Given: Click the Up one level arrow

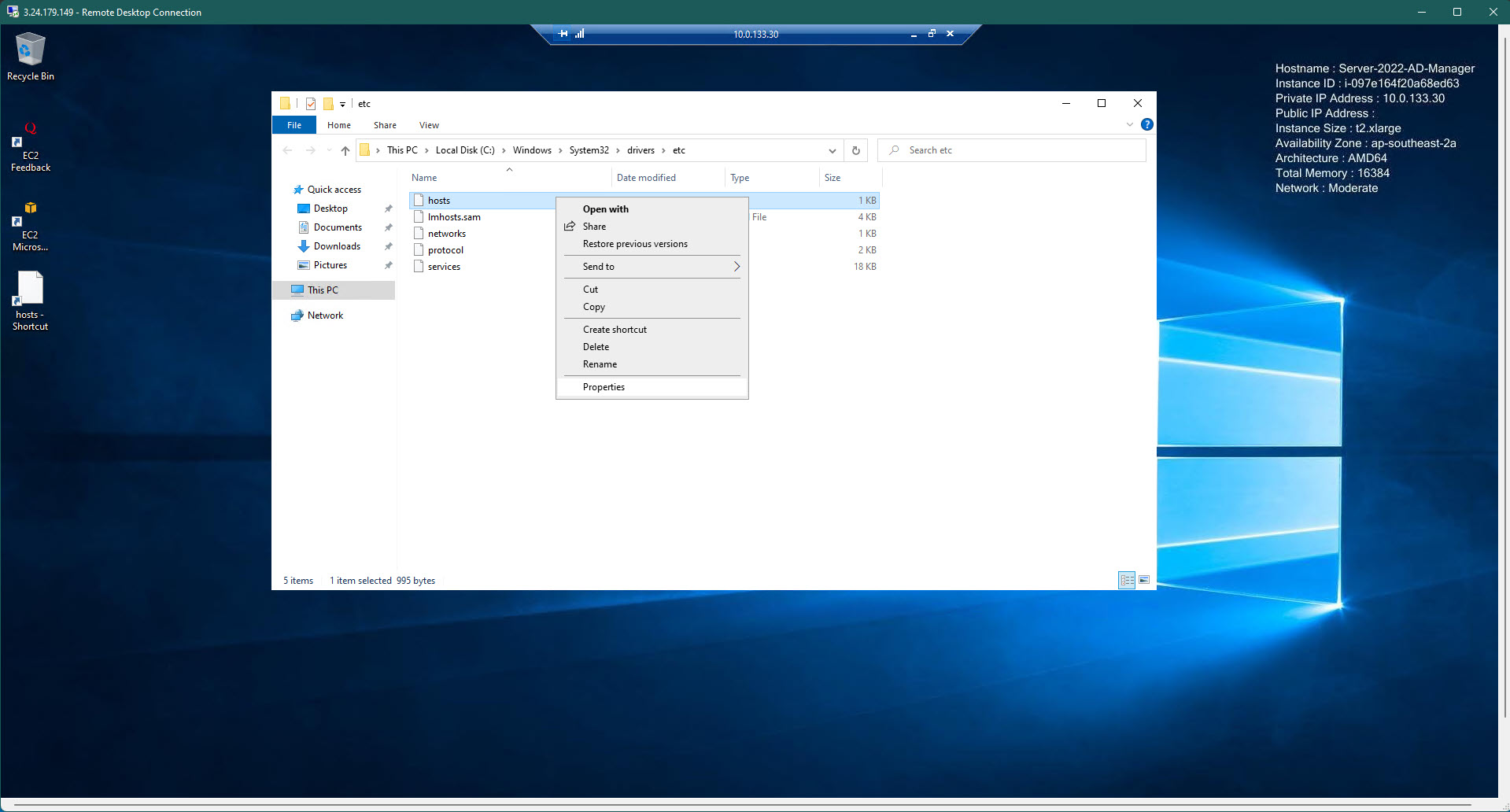Looking at the screenshot, I should 345,150.
